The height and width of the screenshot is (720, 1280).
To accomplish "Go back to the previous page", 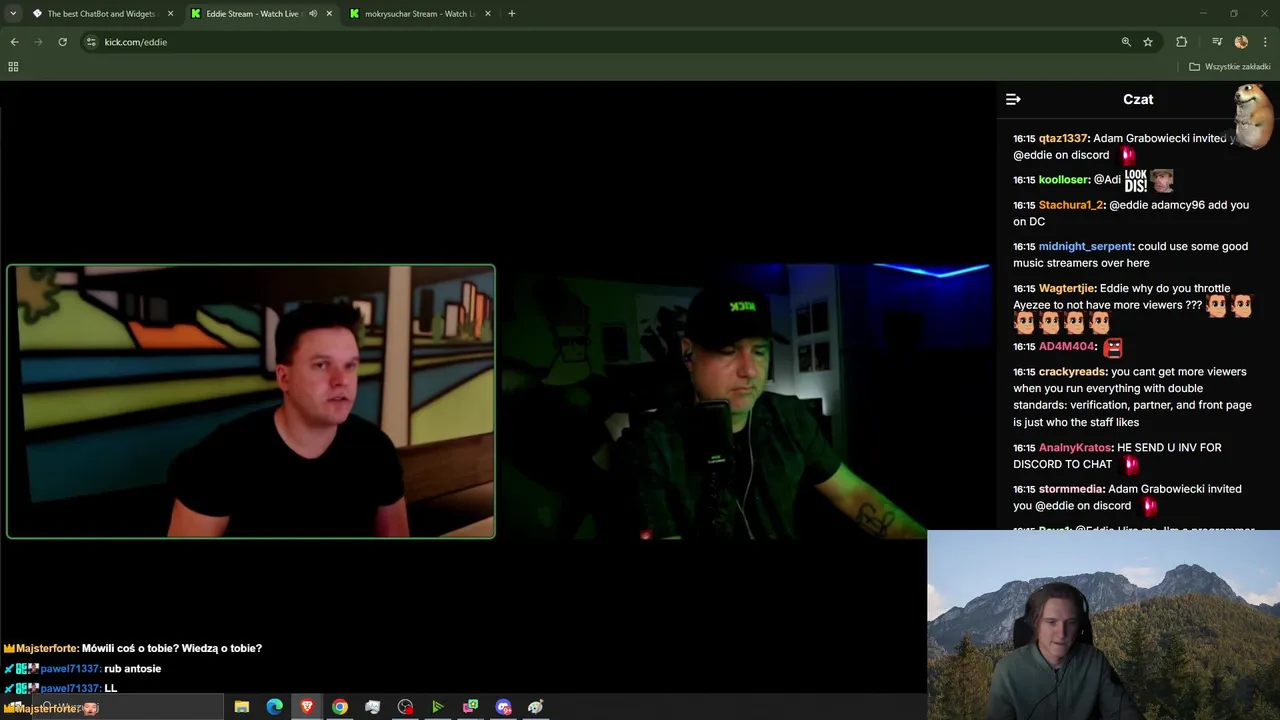I will pos(14,42).
